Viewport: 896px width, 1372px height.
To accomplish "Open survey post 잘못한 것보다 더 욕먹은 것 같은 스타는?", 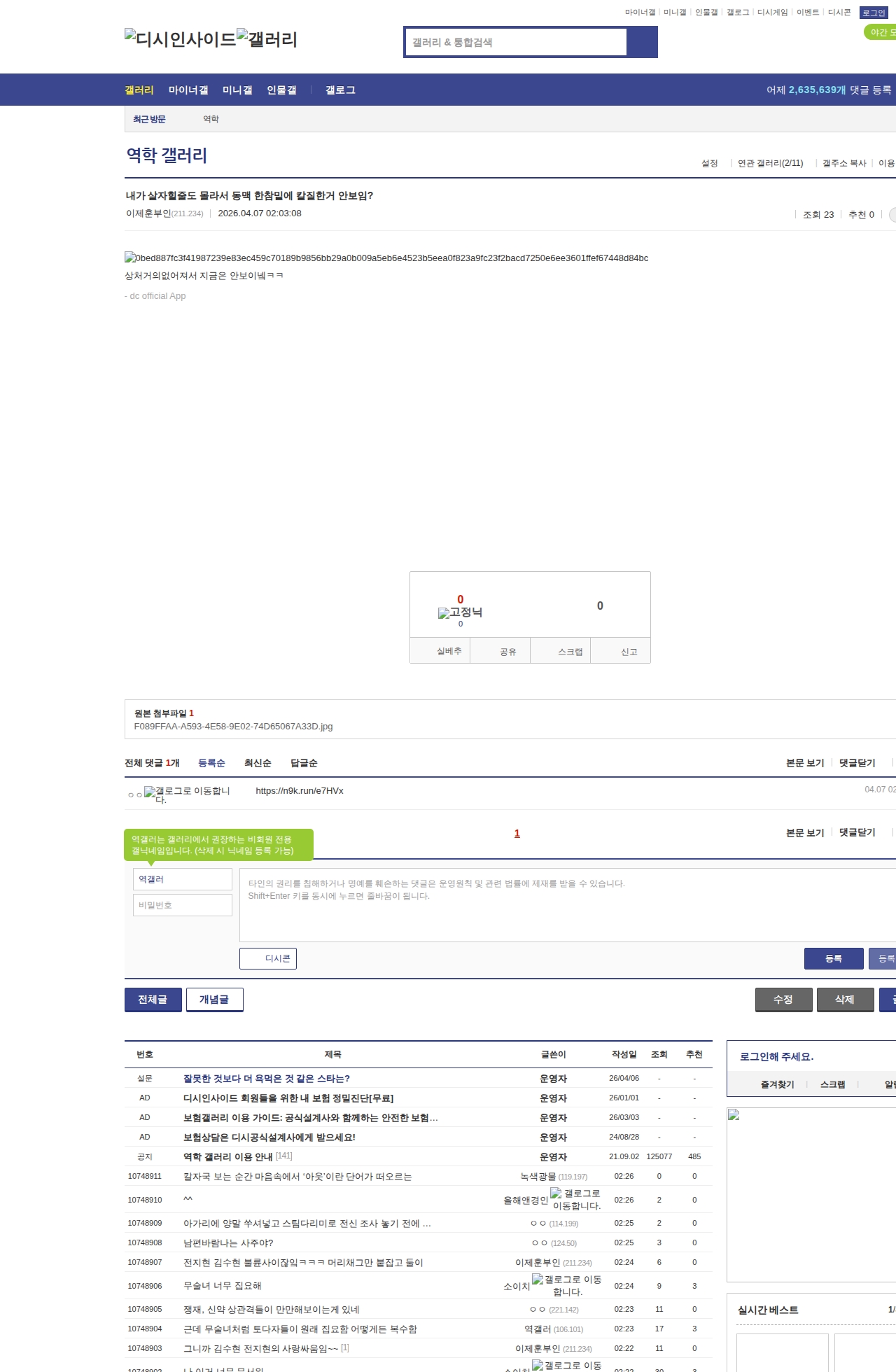I will coord(267,1078).
